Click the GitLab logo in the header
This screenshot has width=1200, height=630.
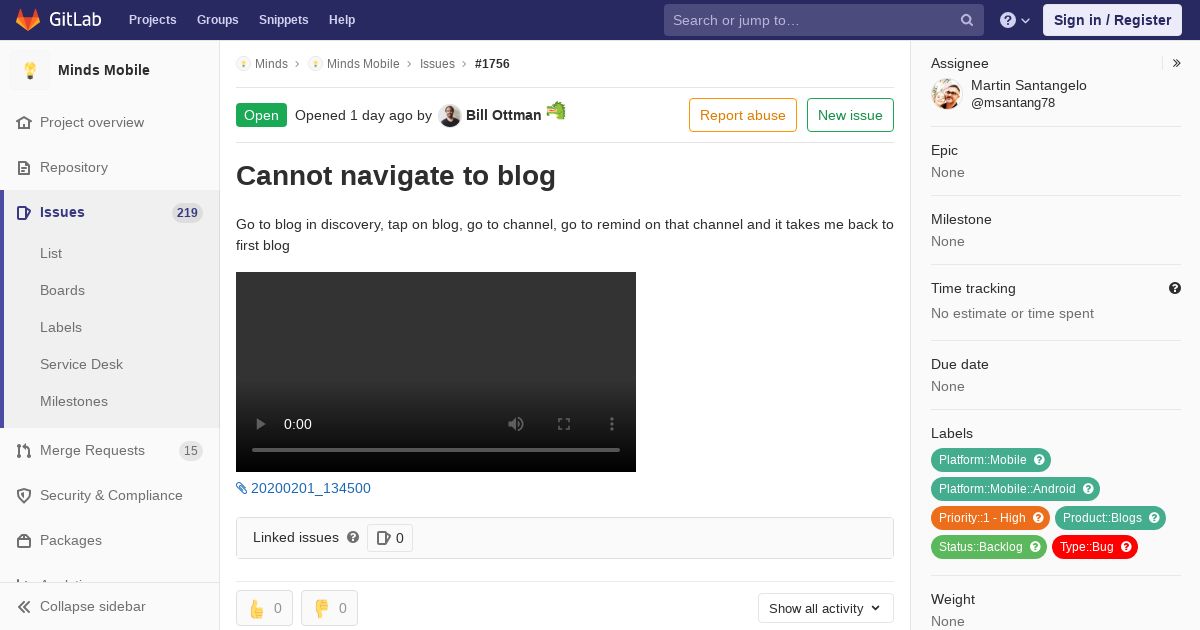pos(58,19)
